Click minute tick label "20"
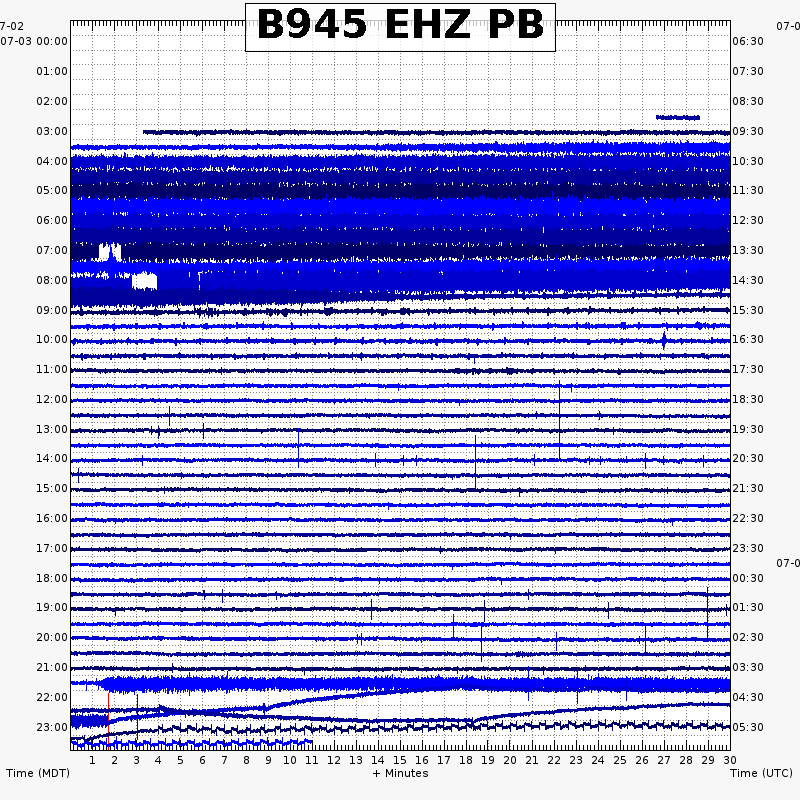Screen dimensions: 800x800 point(510,760)
